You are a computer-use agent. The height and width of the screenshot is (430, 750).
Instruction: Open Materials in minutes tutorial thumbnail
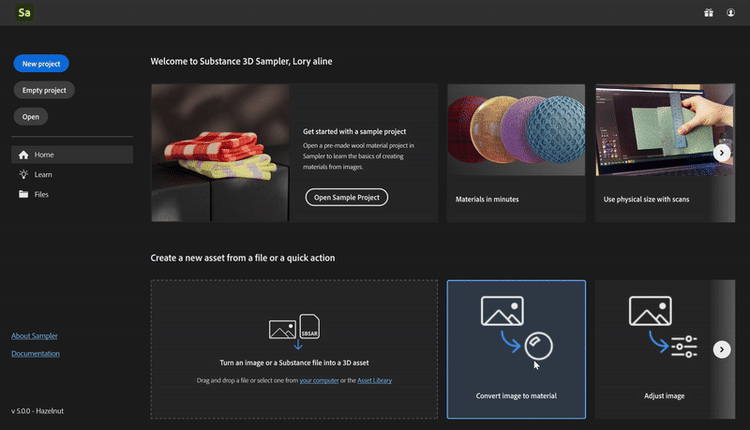pos(516,130)
